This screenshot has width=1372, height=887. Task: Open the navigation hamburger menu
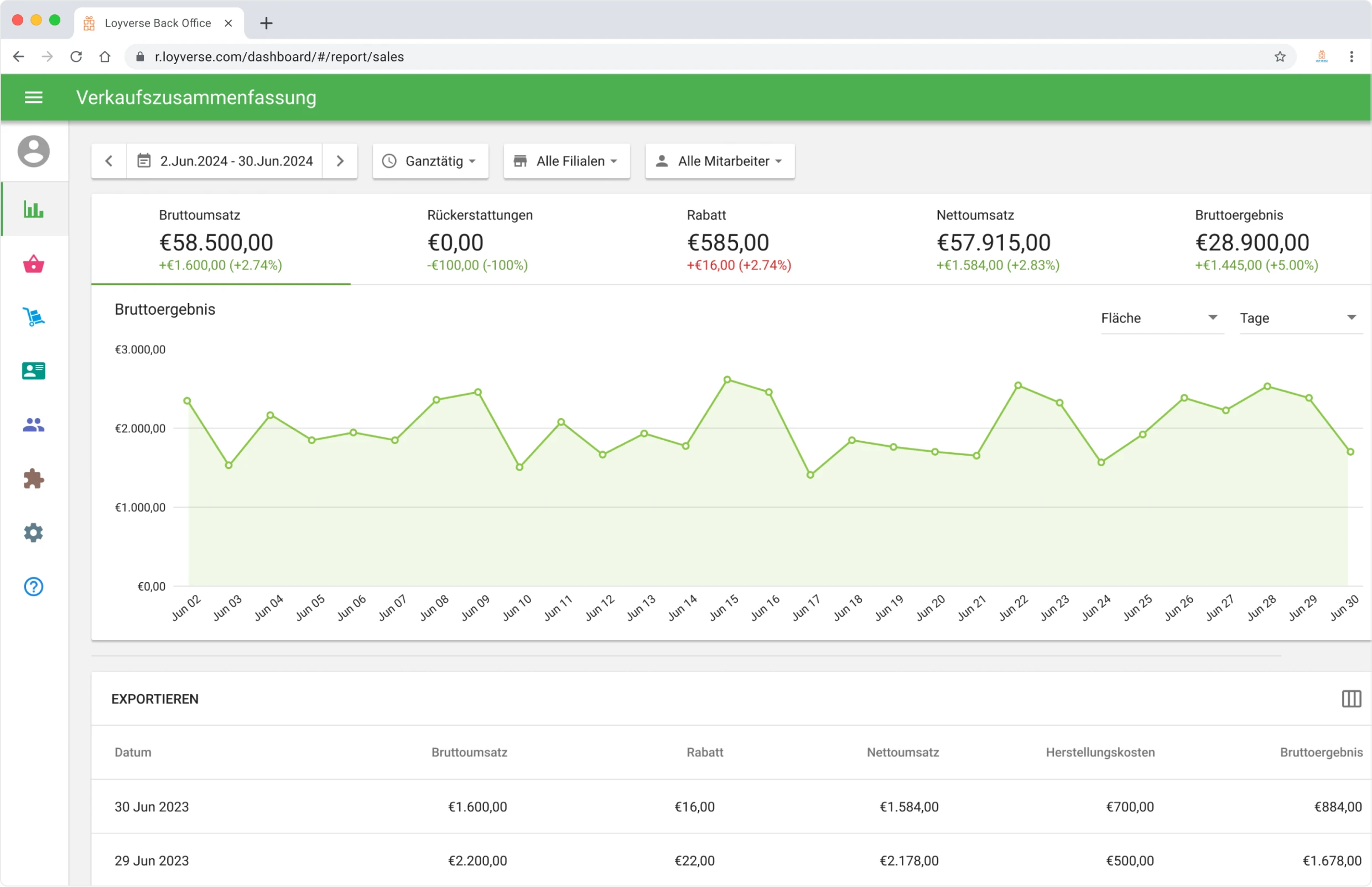pos(33,97)
